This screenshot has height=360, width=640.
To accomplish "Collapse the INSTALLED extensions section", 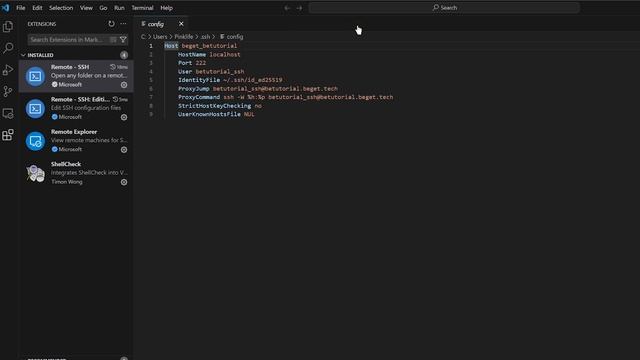I will tap(23, 55).
